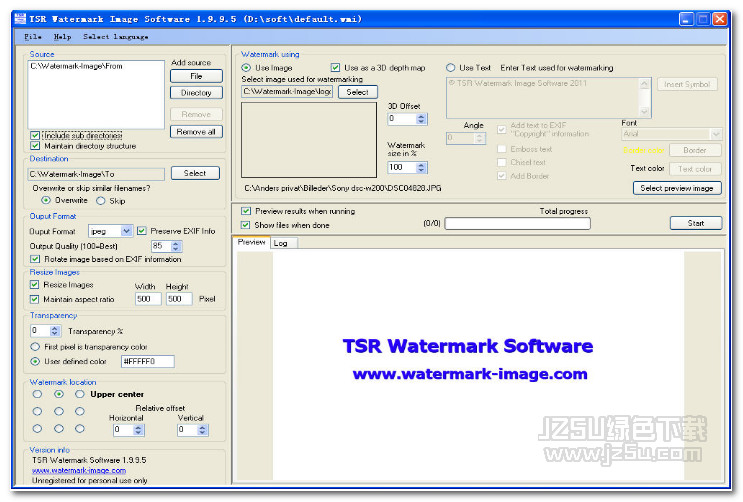Viewport: 743px width, 502px height.
Task: Toggle Maintain aspect ratio checkbox
Action: [34, 299]
